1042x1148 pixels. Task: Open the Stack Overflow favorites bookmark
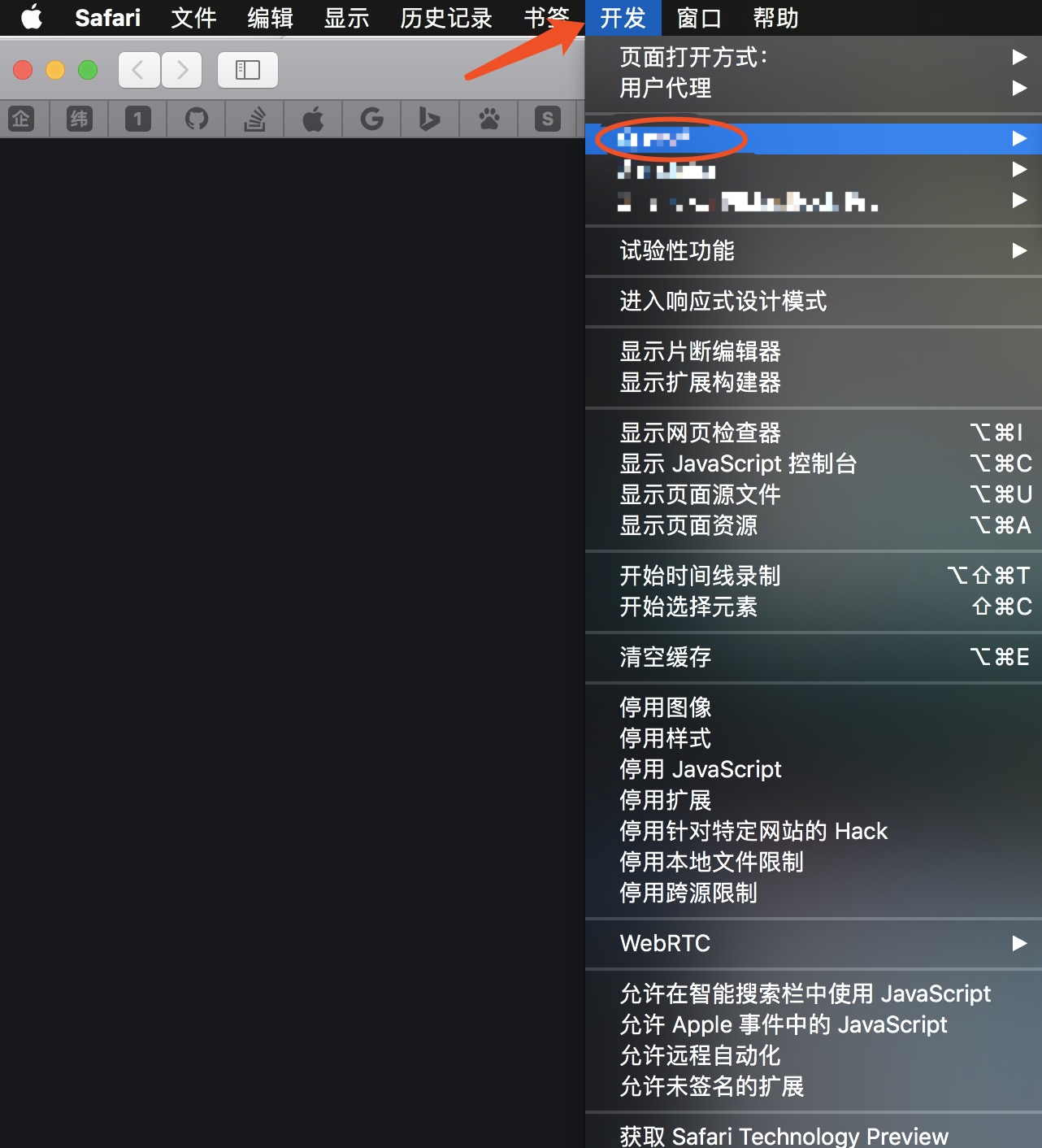(x=255, y=120)
